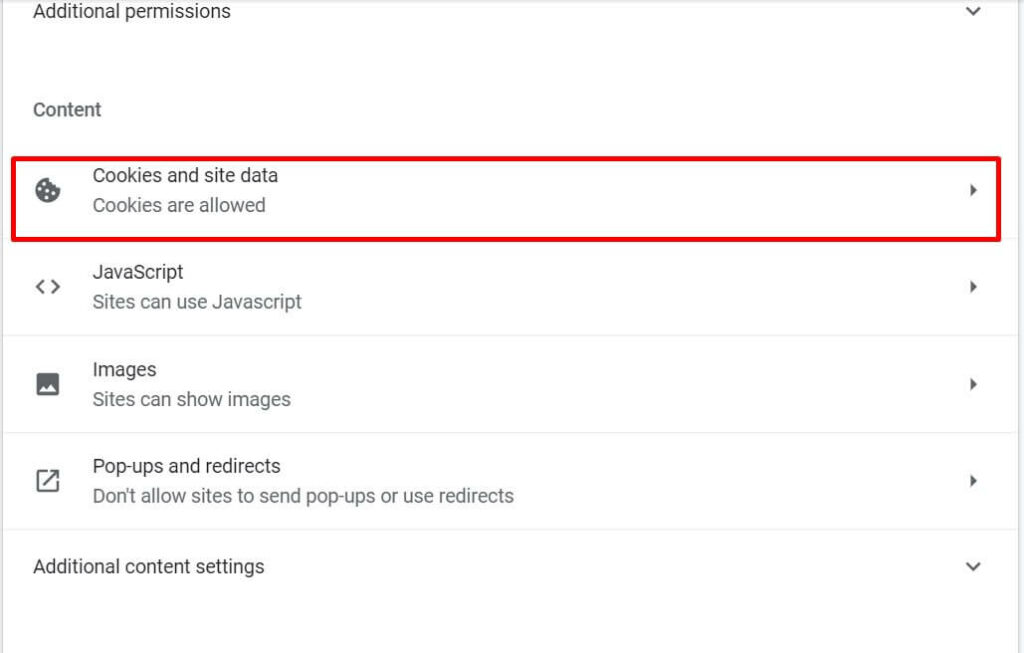Image resolution: width=1024 pixels, height=653 pixels.
Task: Click the arrow for Pop-ups and redirects
Action: tap(973, 481)
